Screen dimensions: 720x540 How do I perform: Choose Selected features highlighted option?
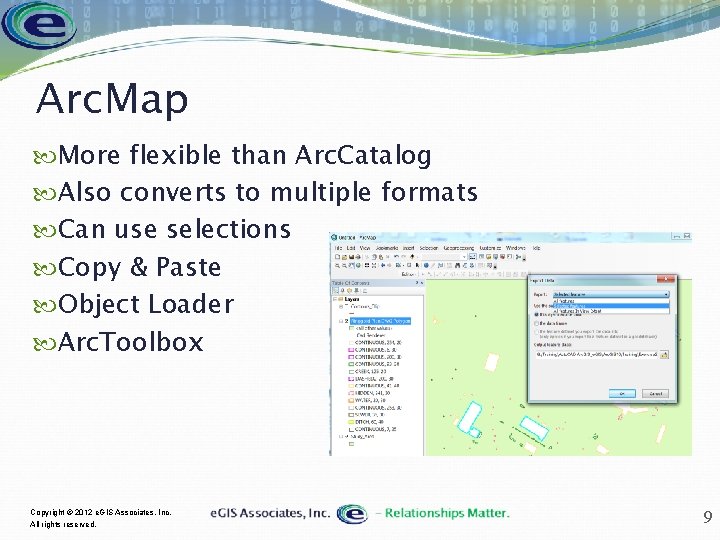coord(611,306)
